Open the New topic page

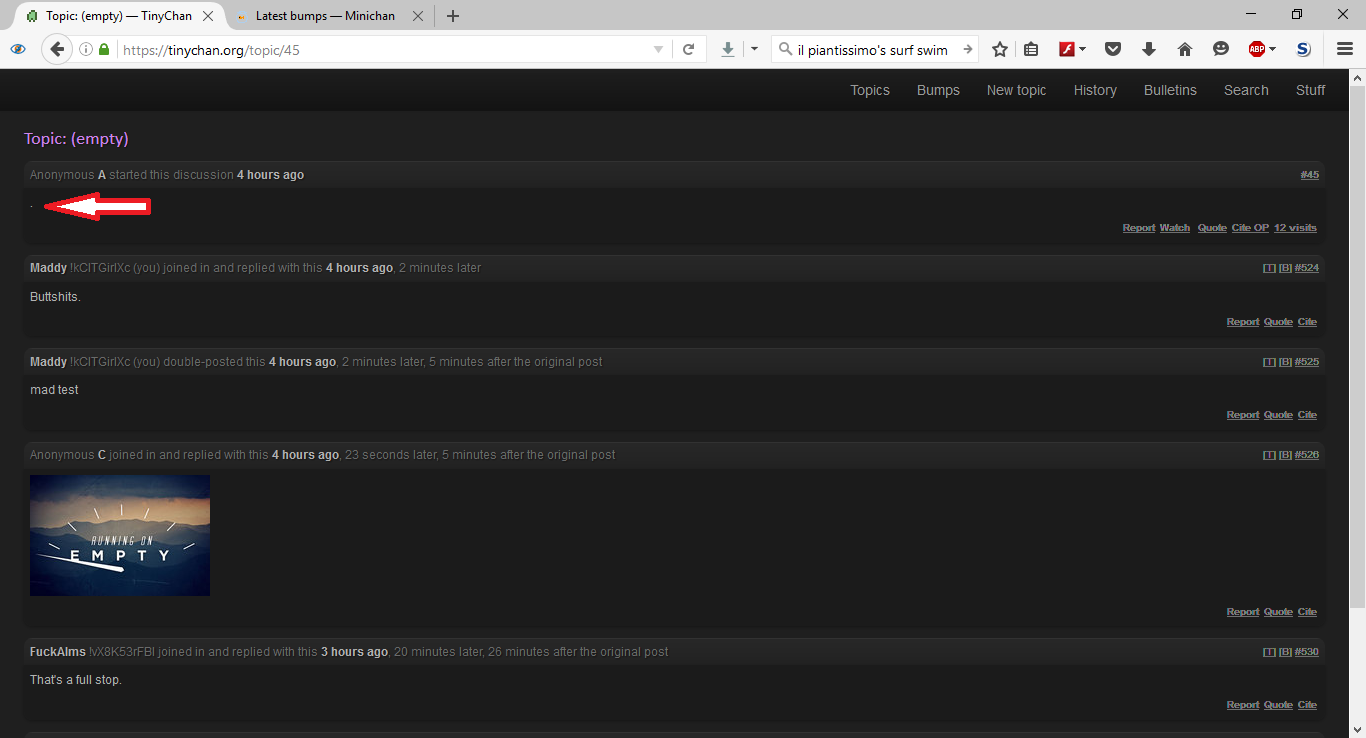[x=1016, y=90]
